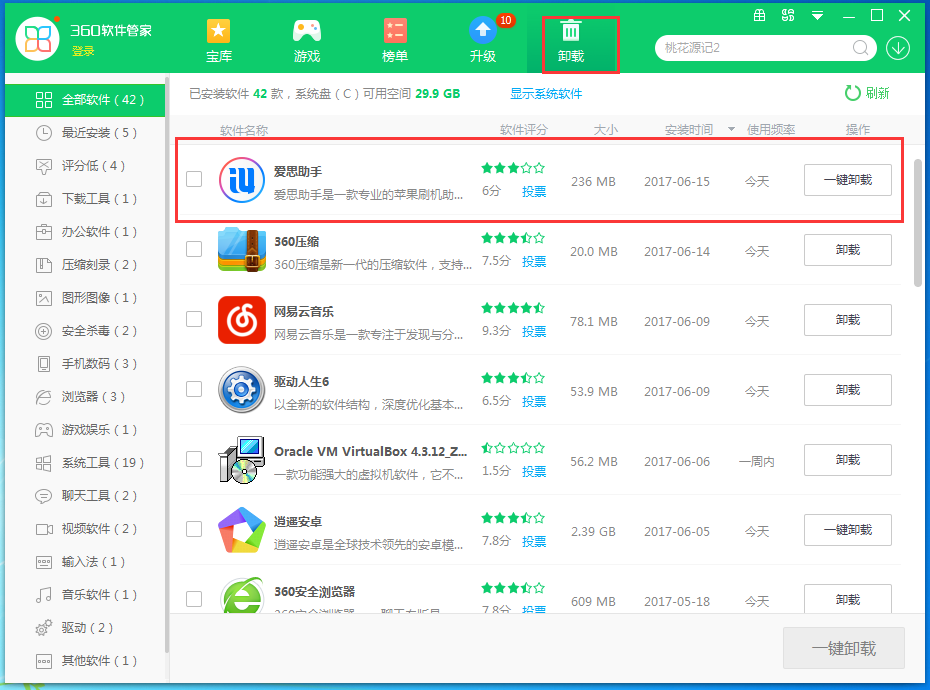The width and height of the screenshot is (930, 690).
Task: Refresh the software list with the 刷新 icon
Action: pos(853,93)
